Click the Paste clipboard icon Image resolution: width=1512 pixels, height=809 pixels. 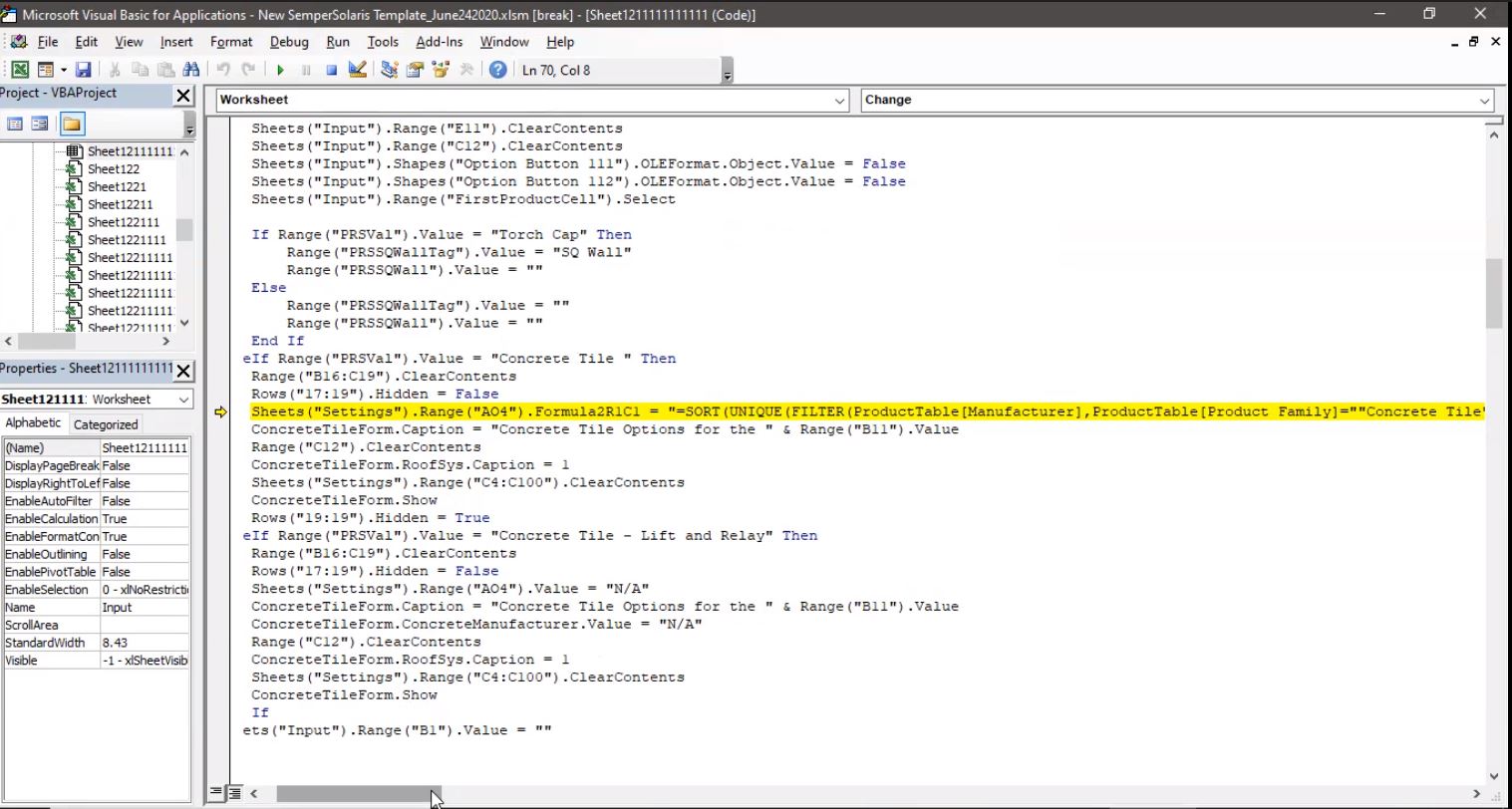click(x=165, y=70)
